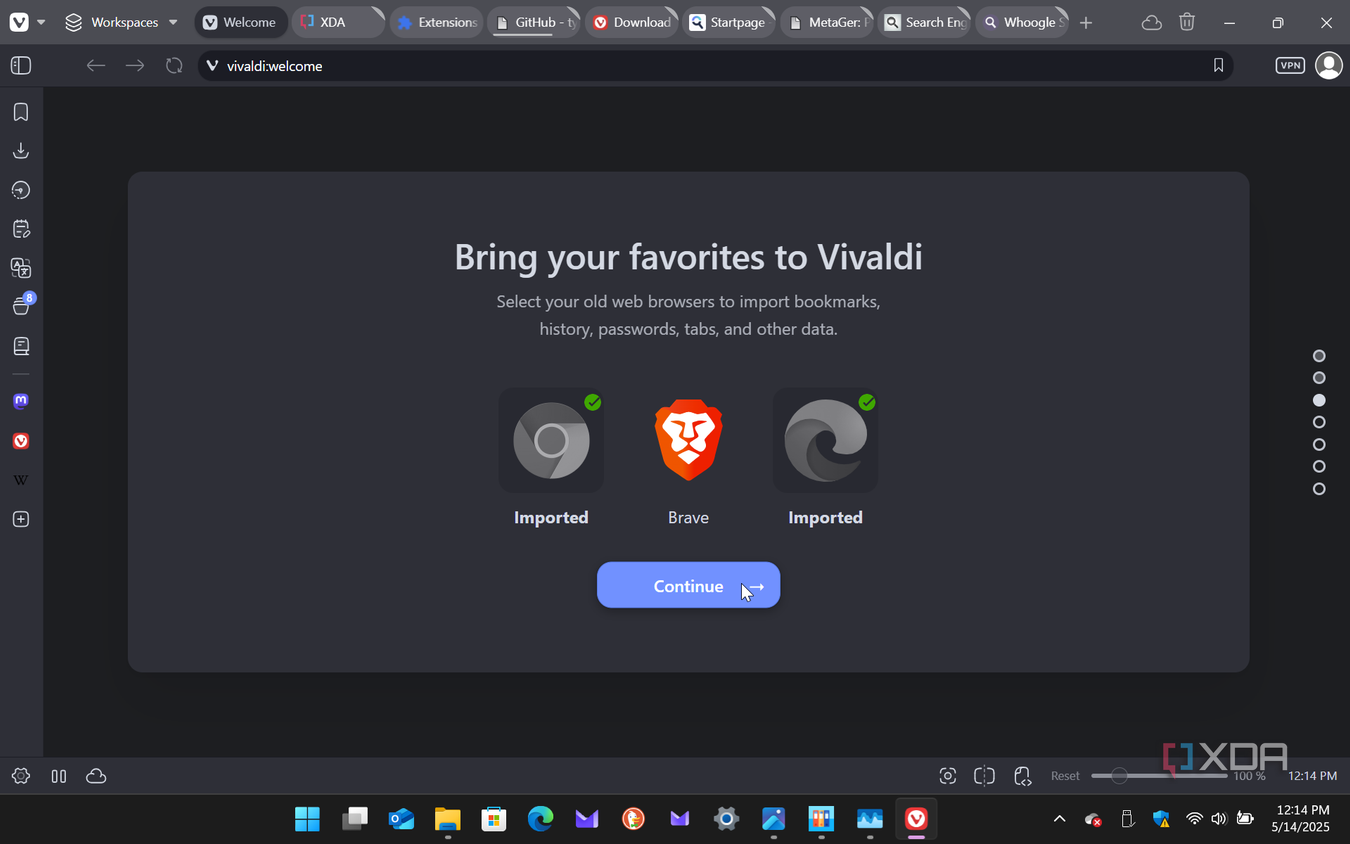1350x844 pixels.
Task: Jump to the last welcome step dot
Action: (x=1319, y=489)
